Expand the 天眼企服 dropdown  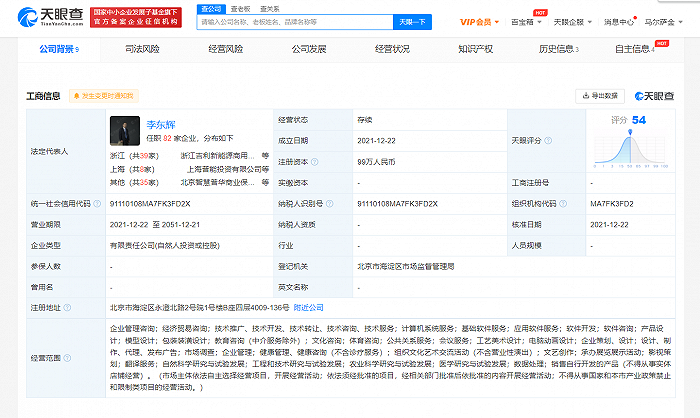click(x=573, y=22)
